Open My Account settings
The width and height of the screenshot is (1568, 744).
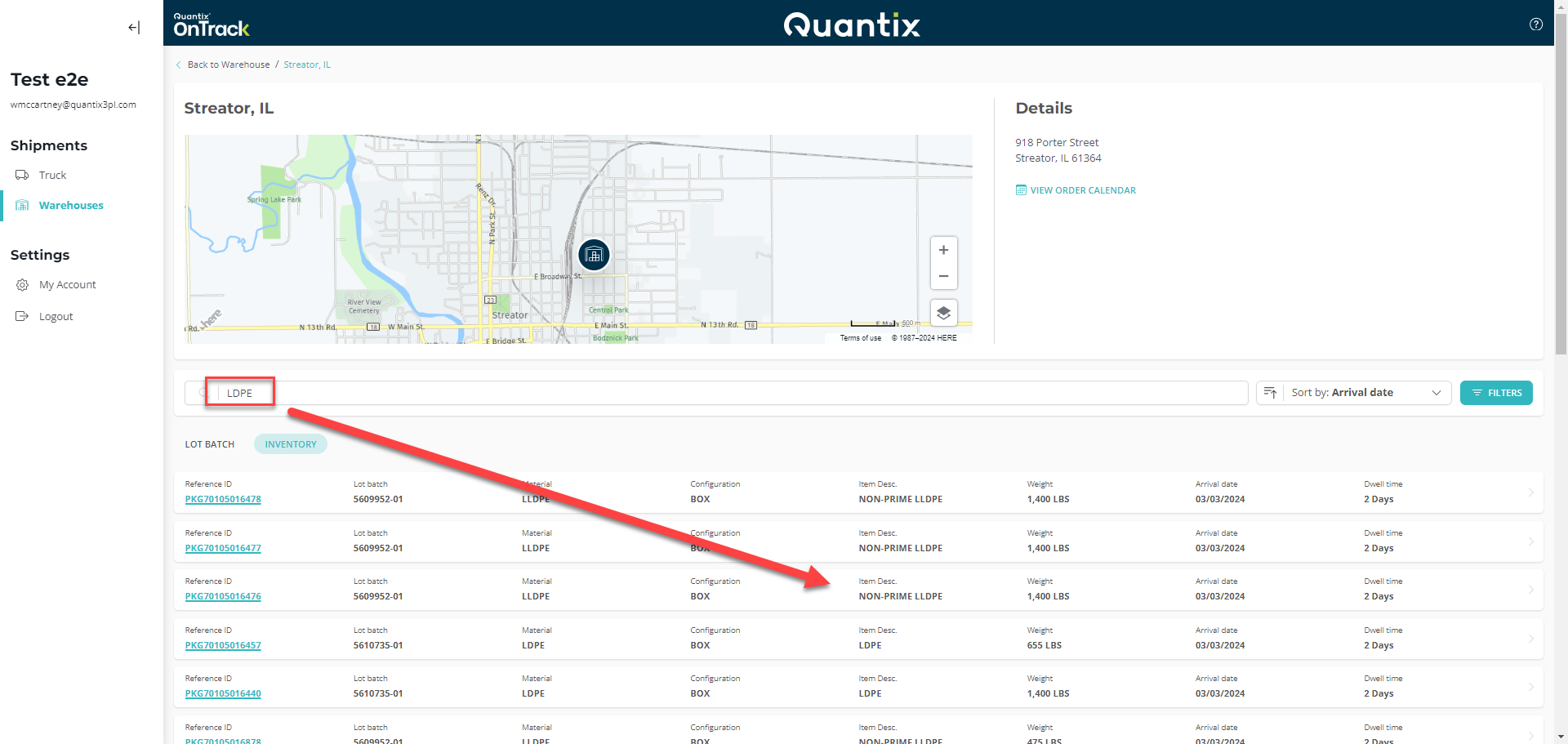[68, 284]
